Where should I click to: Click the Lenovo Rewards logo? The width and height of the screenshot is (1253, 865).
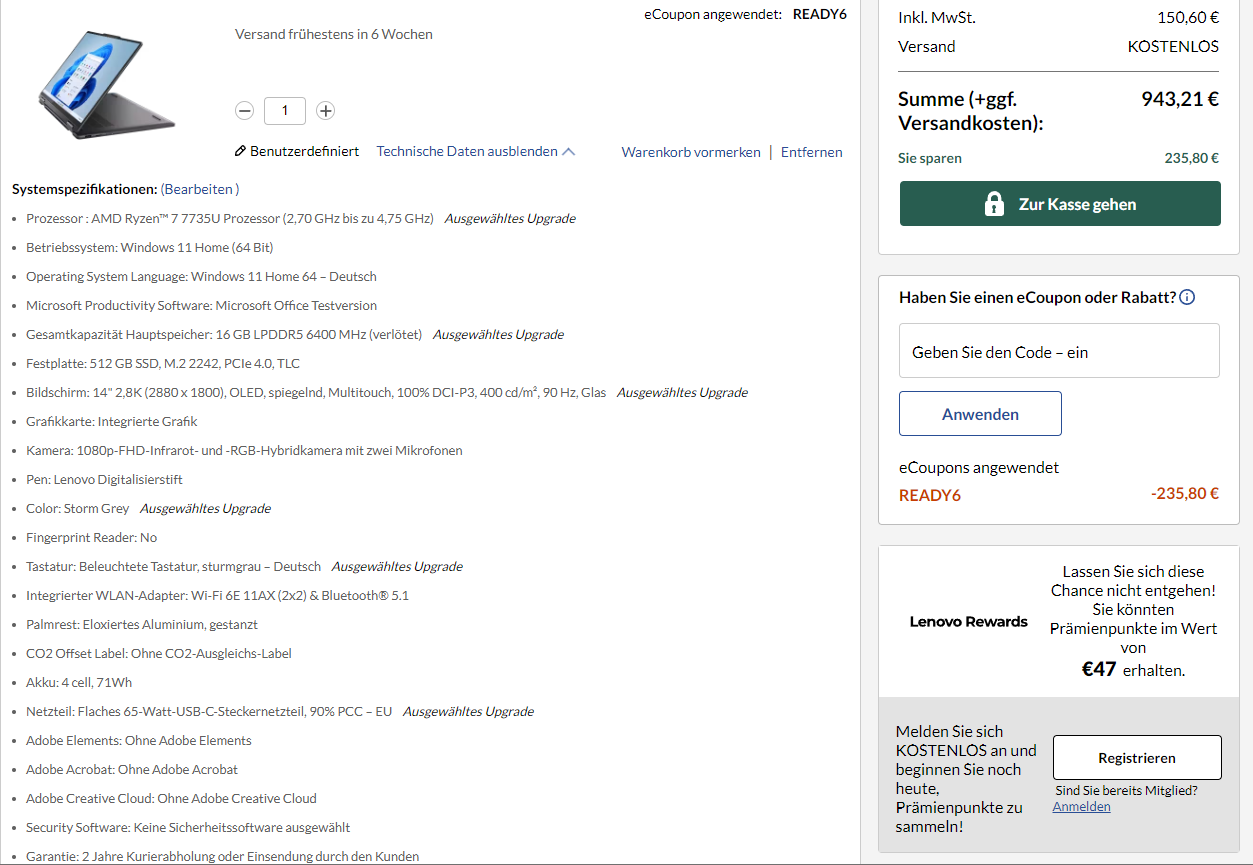click(x=968, y=622)
